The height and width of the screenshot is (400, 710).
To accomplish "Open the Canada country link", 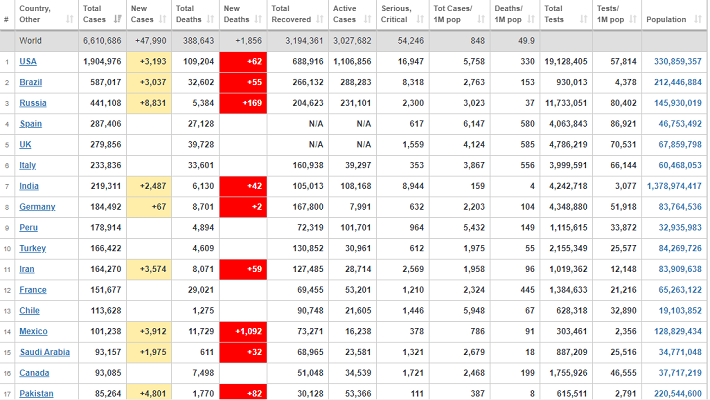I will click(x=34, y=373).
